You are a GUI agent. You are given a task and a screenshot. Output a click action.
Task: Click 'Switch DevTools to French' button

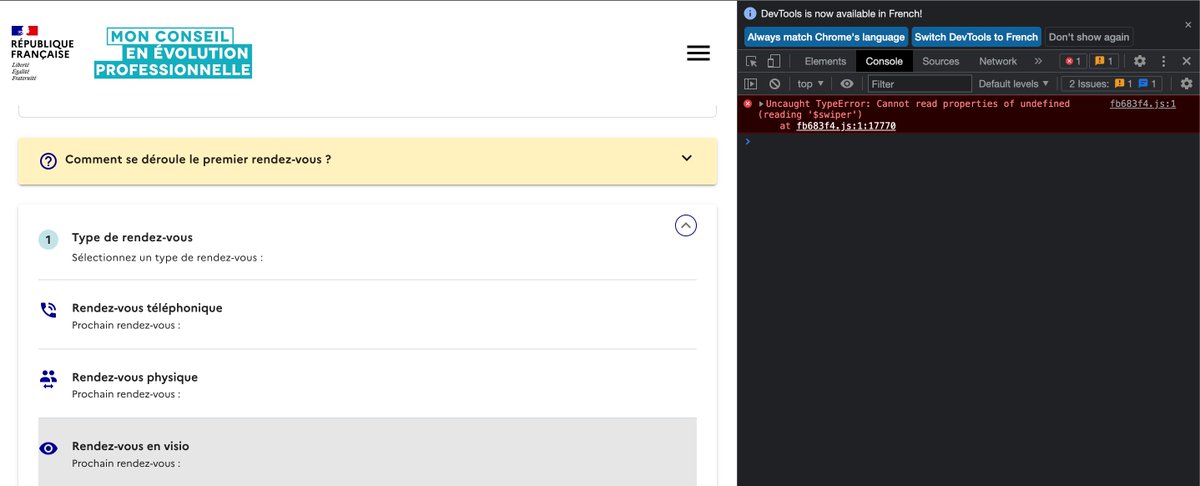[976, 37]
